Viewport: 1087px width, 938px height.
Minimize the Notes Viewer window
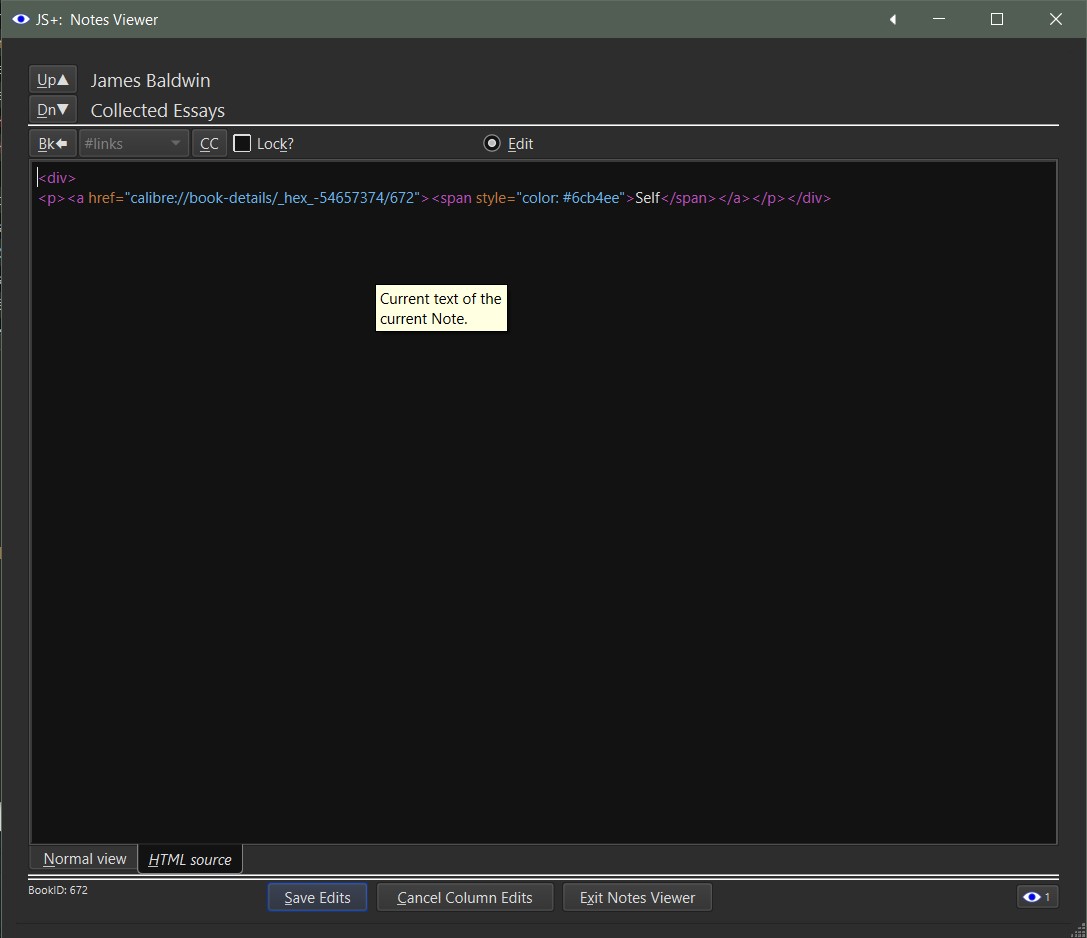(939, 19)
